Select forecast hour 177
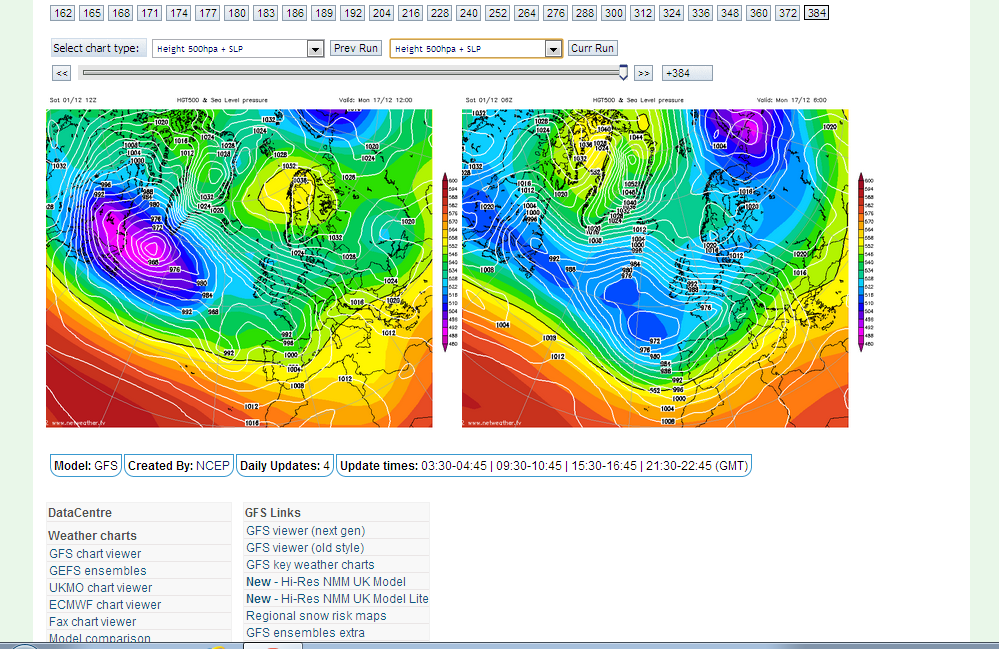 tap(208, 13)
